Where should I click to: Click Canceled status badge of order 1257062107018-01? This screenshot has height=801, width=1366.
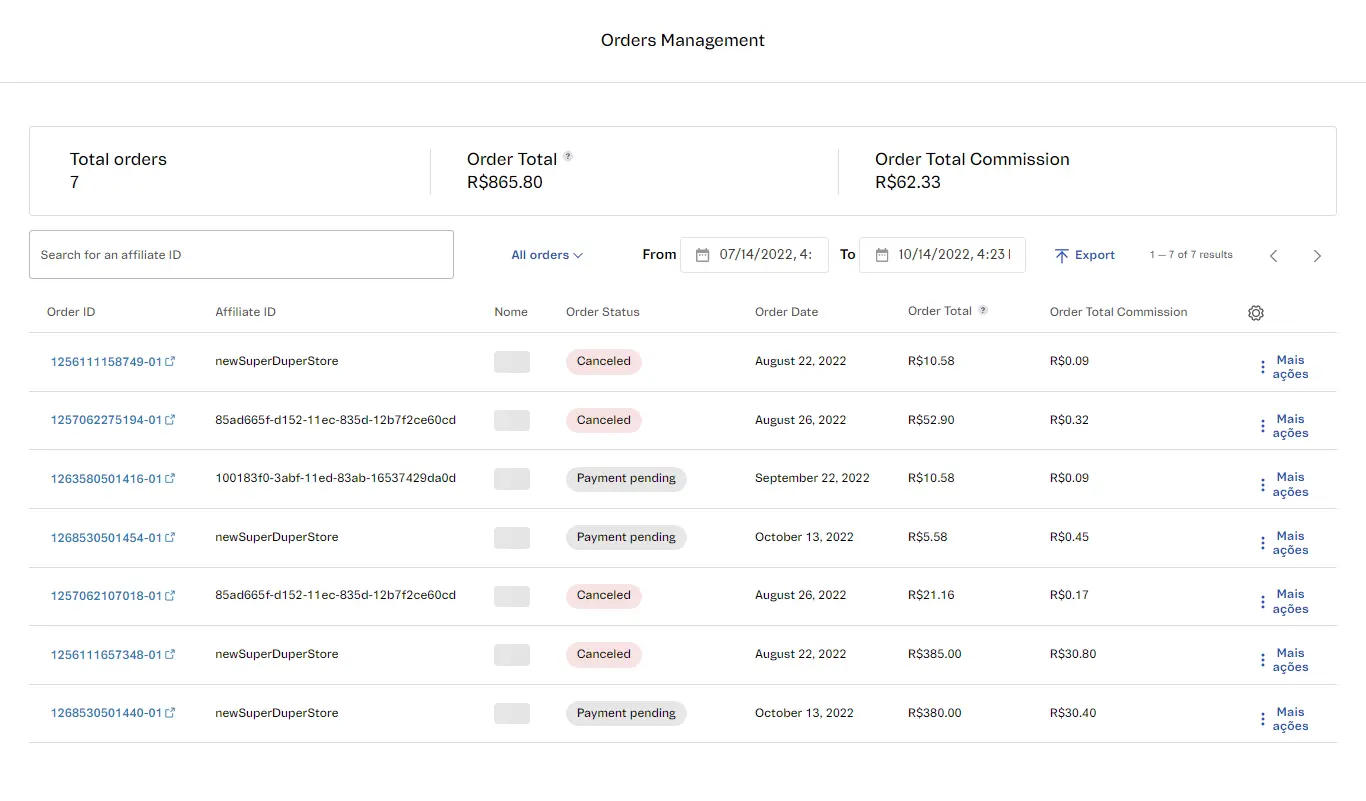tap(603, 596)
